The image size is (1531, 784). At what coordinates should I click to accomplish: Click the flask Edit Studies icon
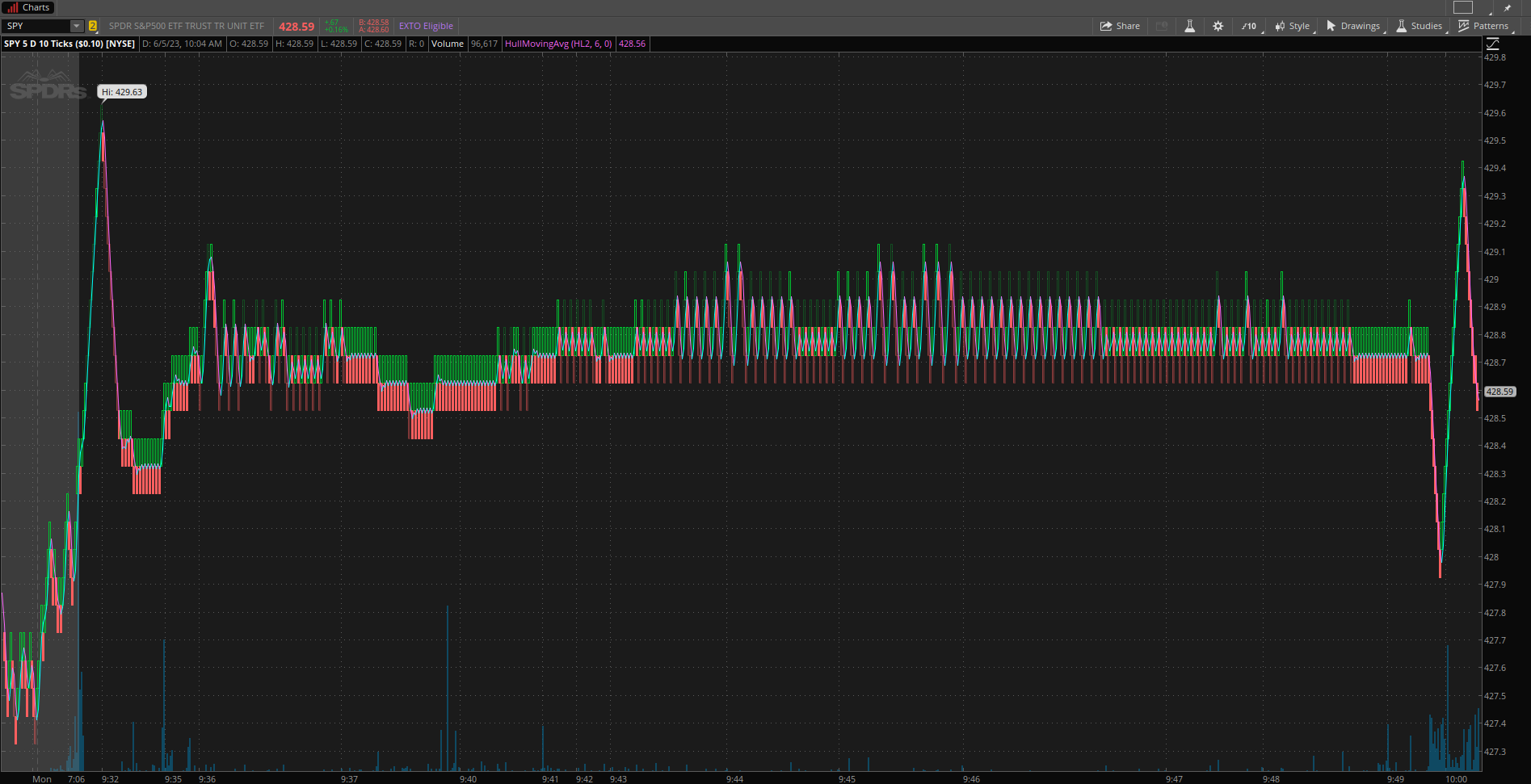[1189, 26]
